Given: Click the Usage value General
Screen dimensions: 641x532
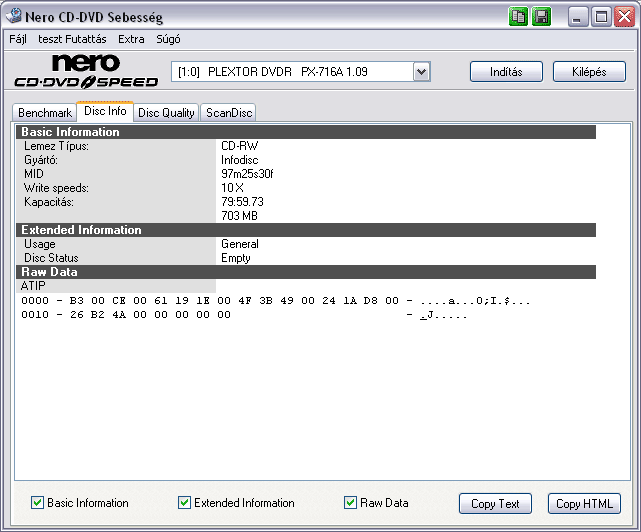Looking at the screenshot, I should [240, 244].
